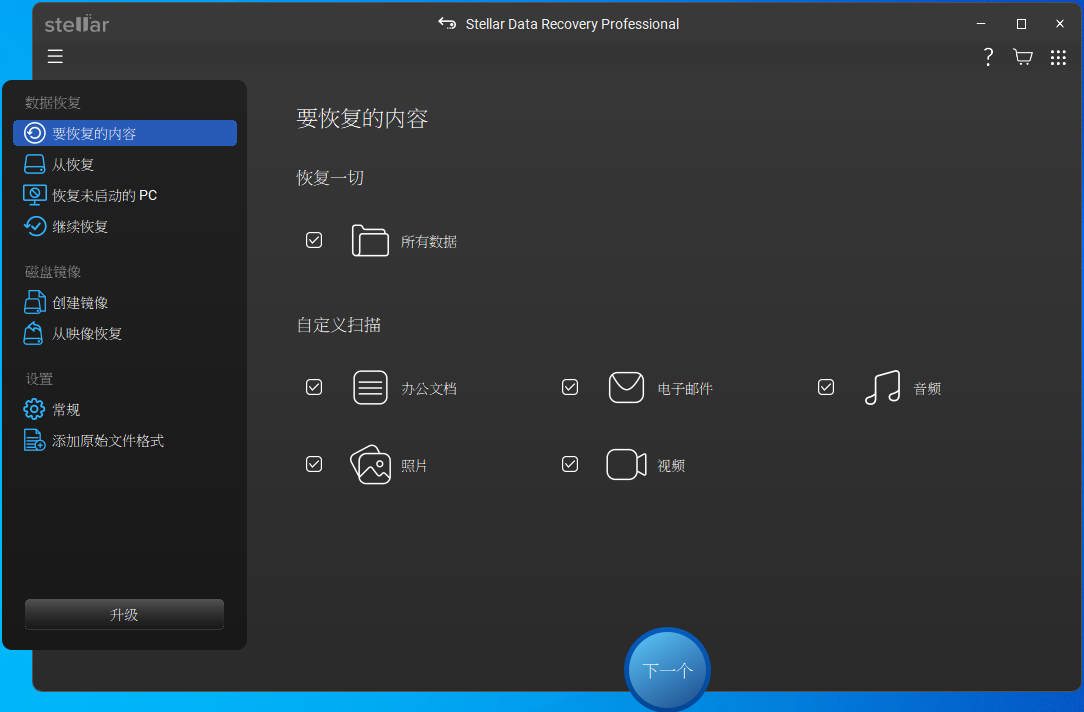Click the 照片 picture icon
1084x712 pixels.
371,465
